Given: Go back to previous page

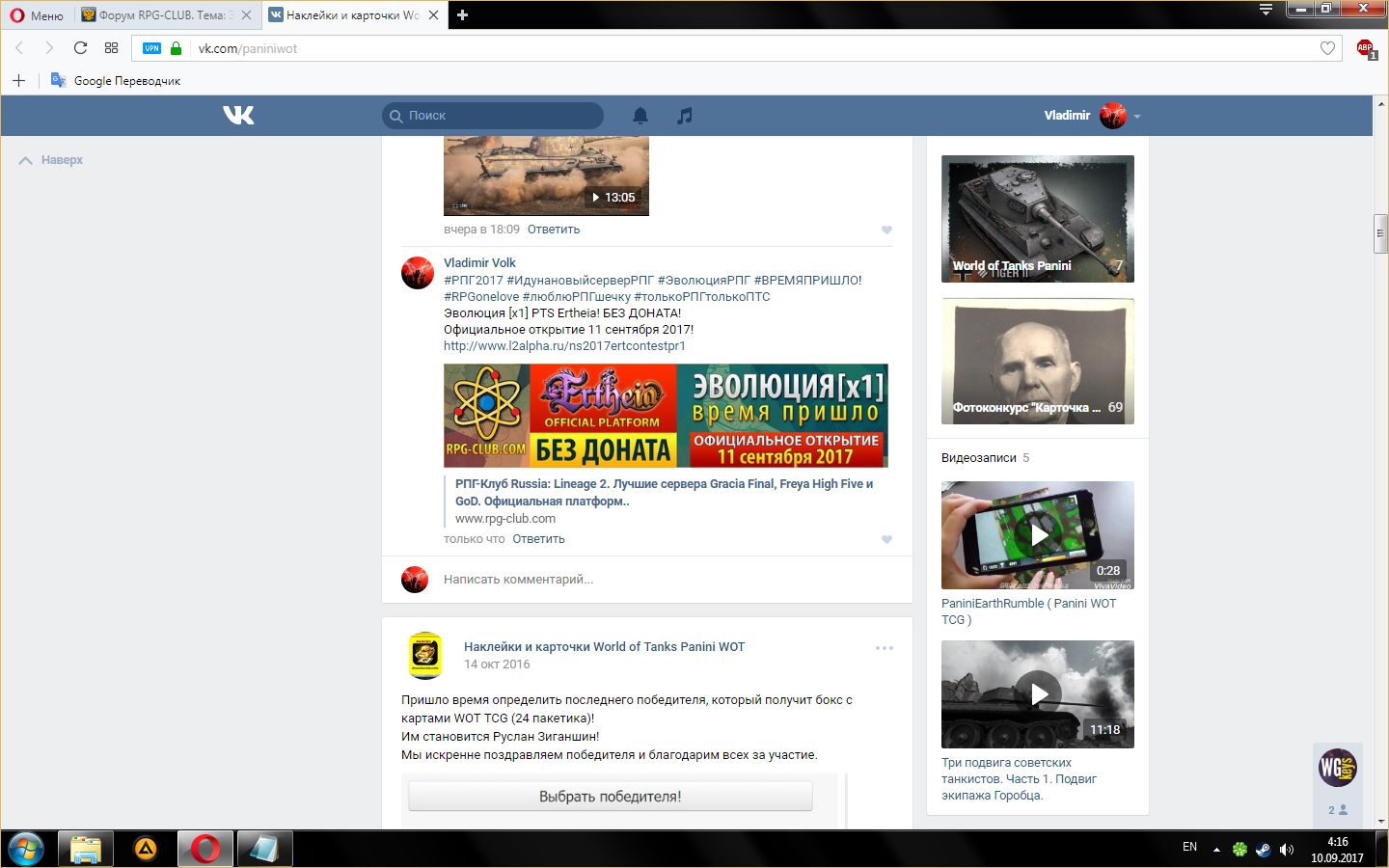Looking at the screenshot, I should 19,48.
